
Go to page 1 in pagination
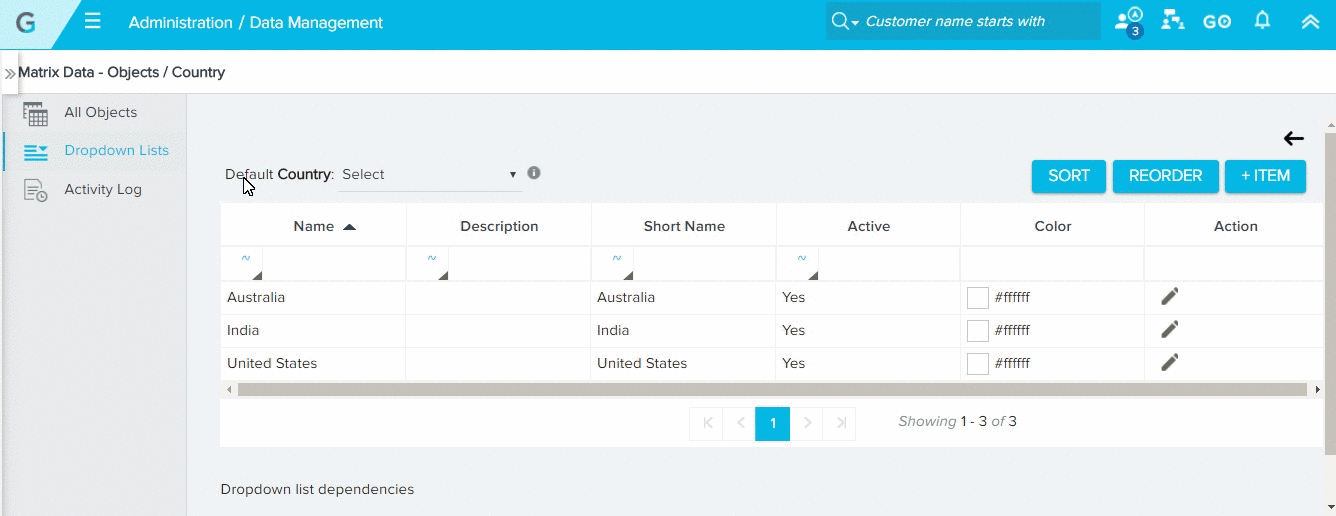[773, 423]
